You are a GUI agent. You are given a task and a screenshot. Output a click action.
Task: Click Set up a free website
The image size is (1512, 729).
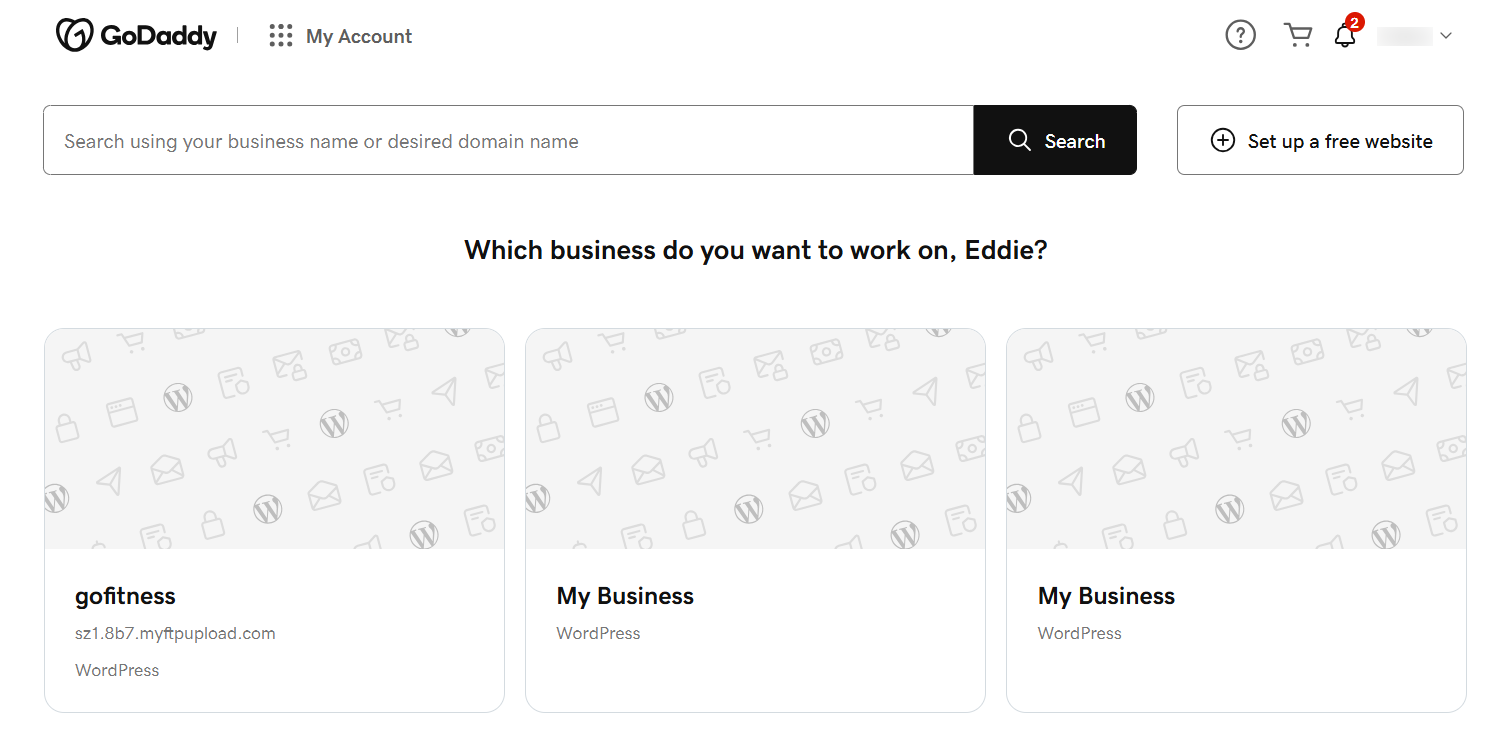(x=1320, y=140)
